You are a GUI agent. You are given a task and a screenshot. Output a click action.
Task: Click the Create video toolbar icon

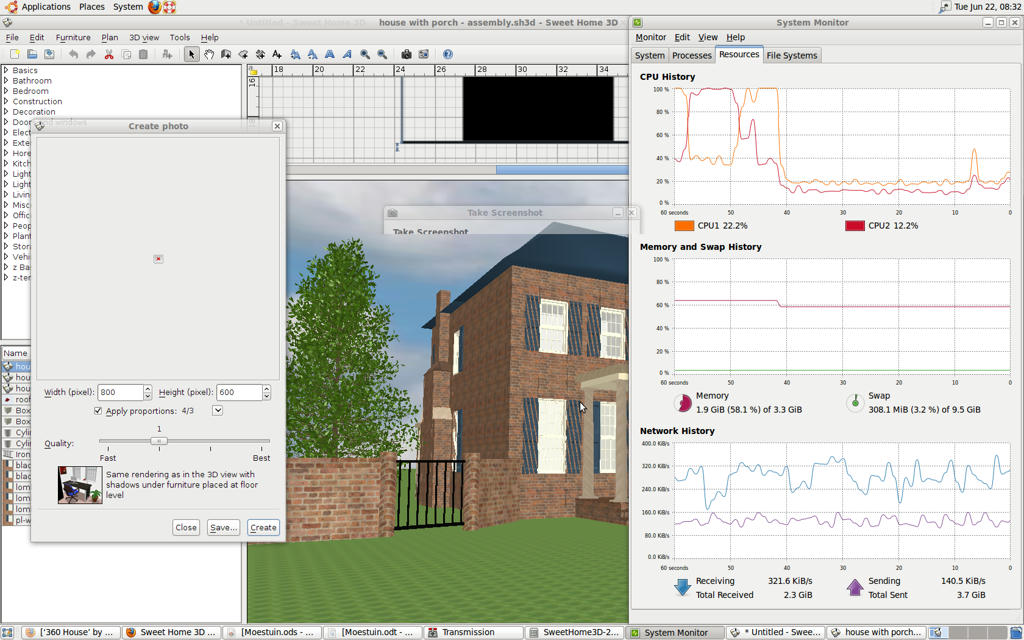click(x=423, y=54)
